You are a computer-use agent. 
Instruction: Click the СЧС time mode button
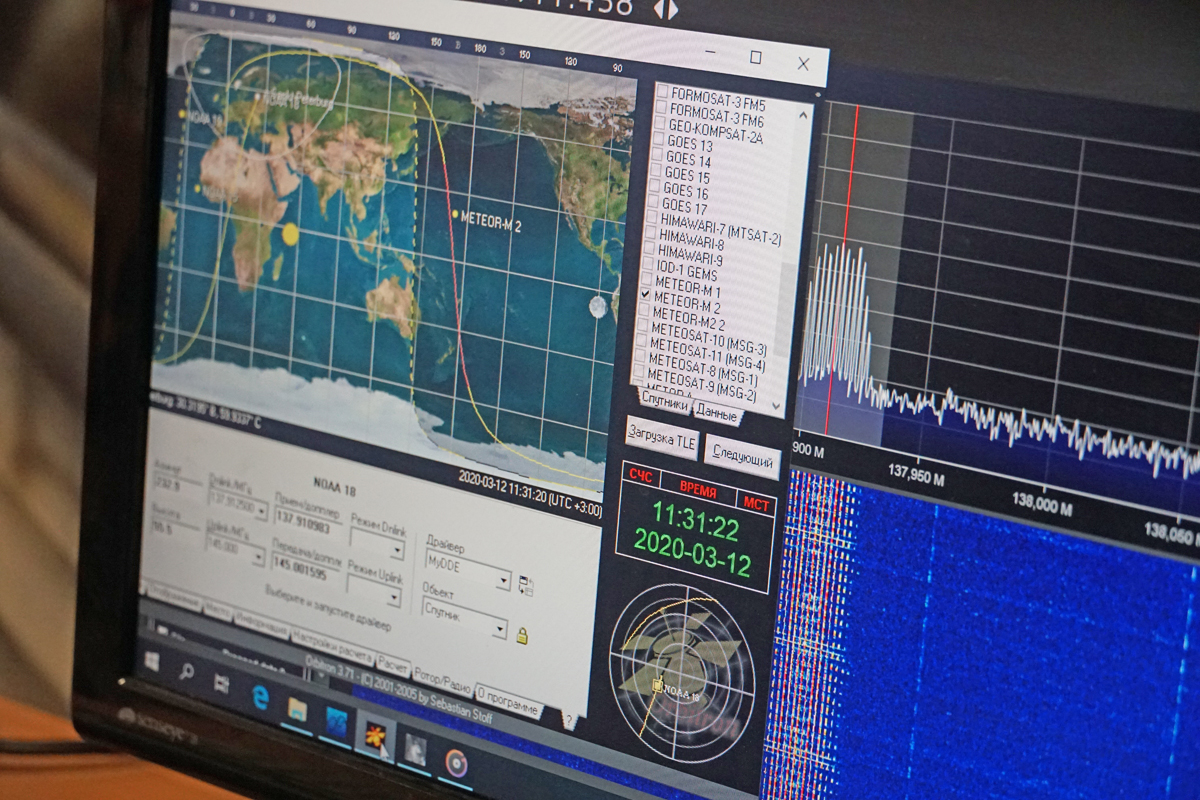click(640, 477)
